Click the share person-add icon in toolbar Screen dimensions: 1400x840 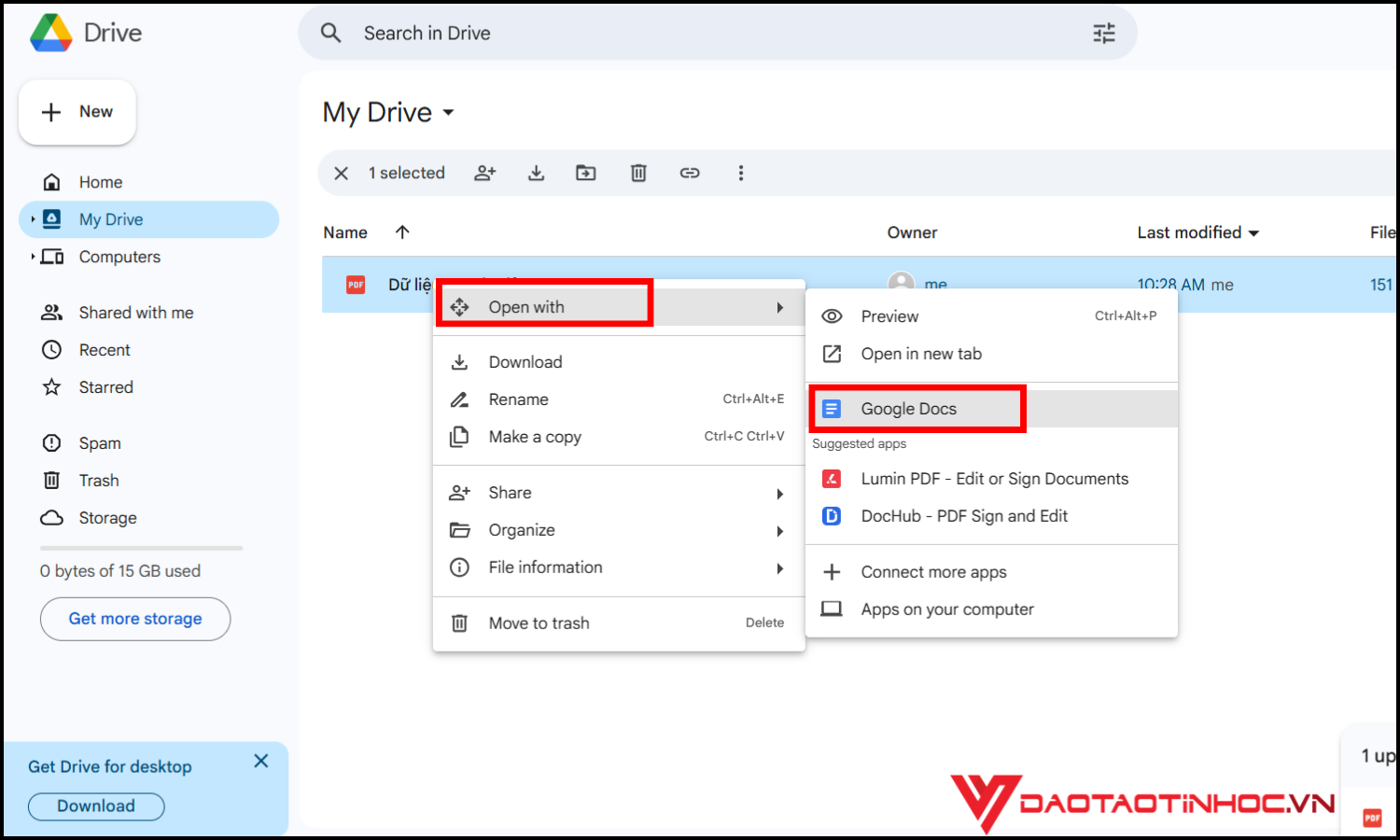484,173
